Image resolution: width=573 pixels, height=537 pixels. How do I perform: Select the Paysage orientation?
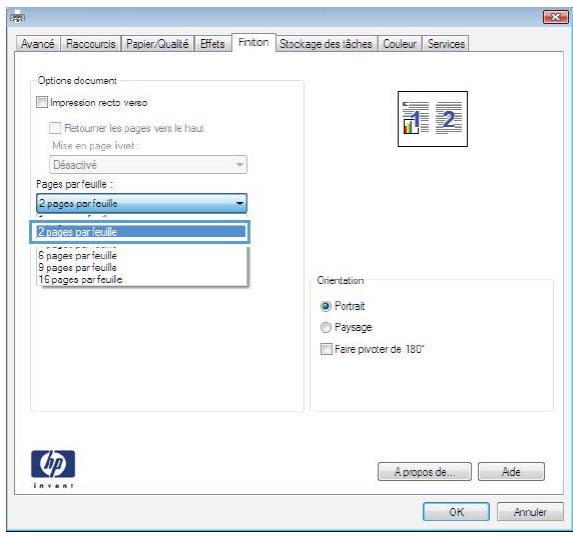325,327
